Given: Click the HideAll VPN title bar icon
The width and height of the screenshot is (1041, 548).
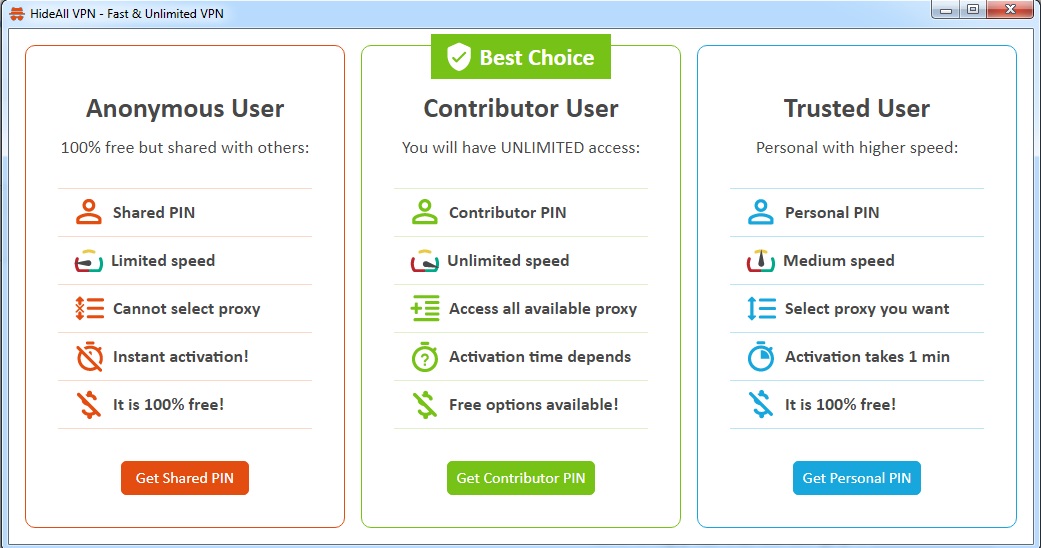Looking at the screenshot, I should tap(17, 13).
